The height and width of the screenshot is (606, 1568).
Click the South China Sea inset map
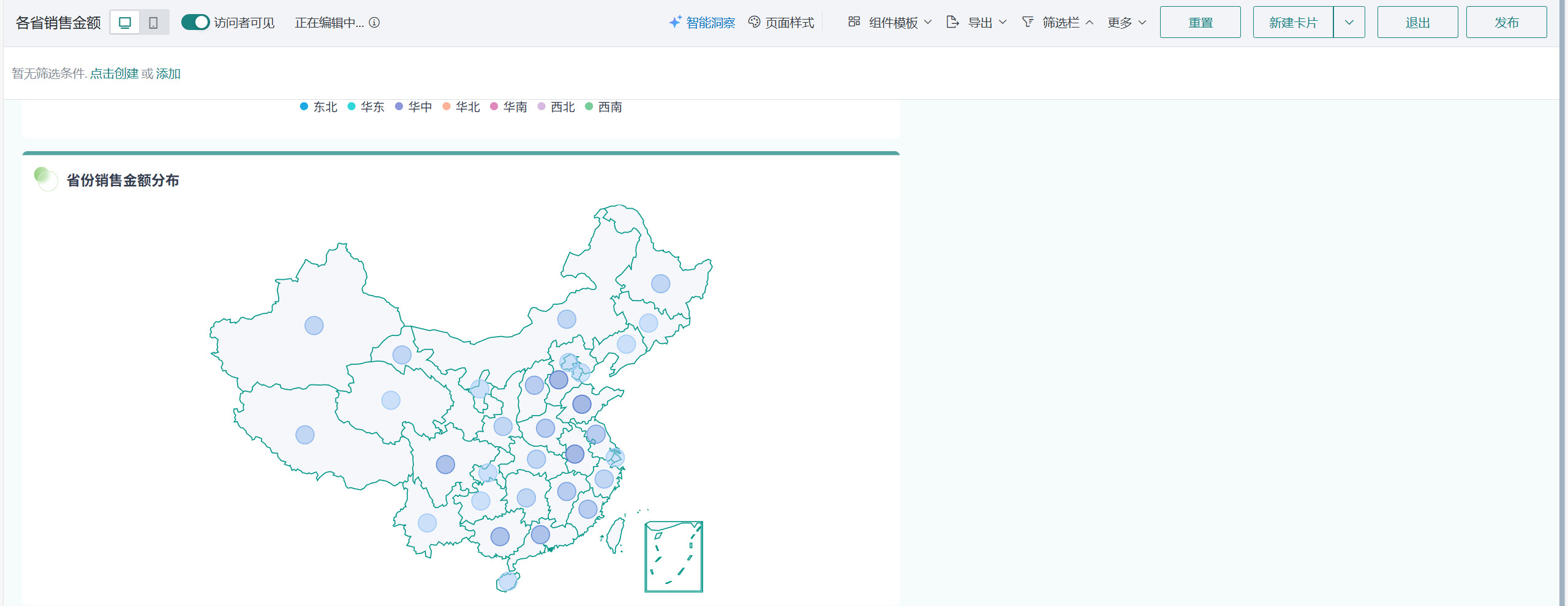[x=673, y=556]
